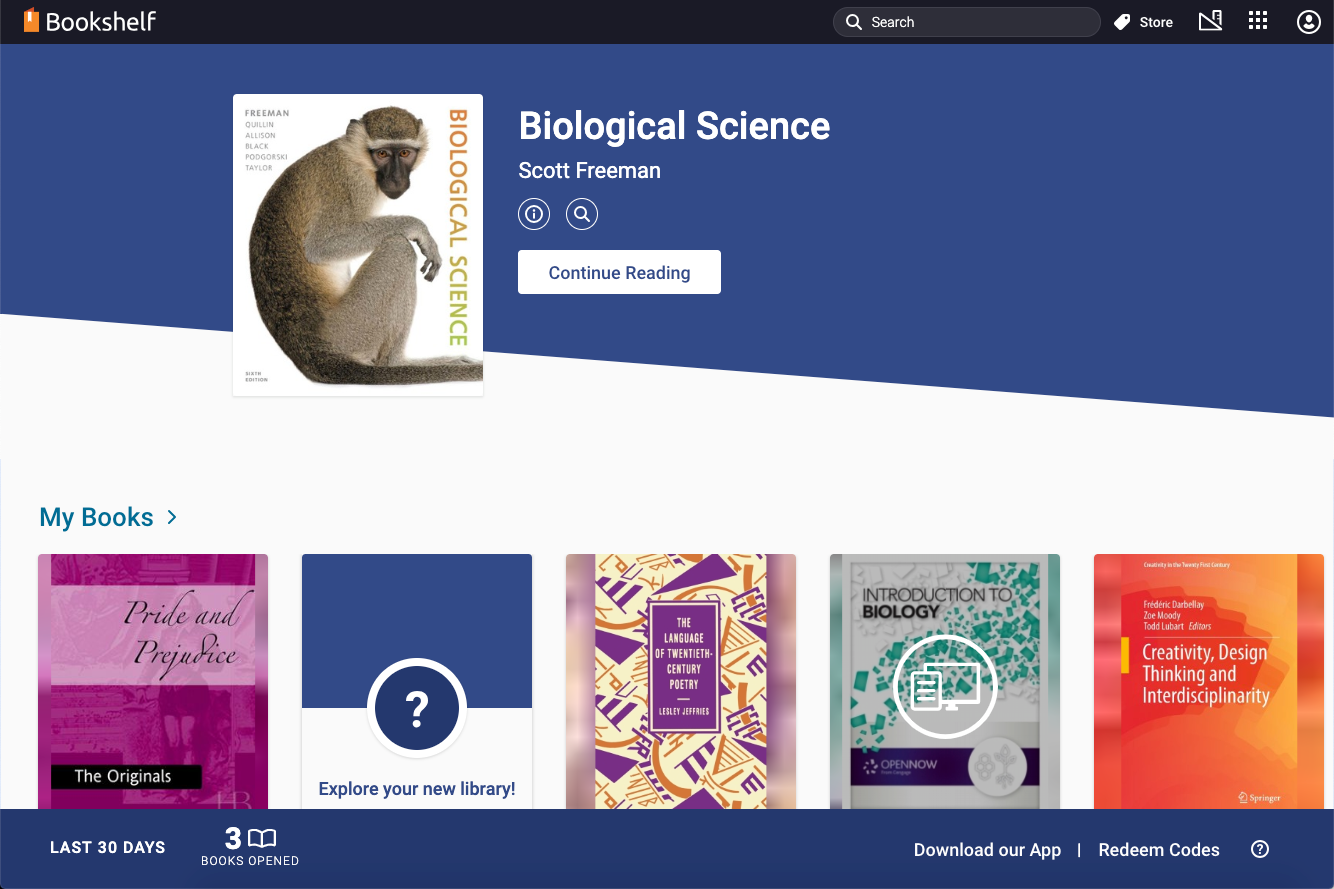View info about Biological Science
The height and width of the screenshot is (889, 1334).
533,213
